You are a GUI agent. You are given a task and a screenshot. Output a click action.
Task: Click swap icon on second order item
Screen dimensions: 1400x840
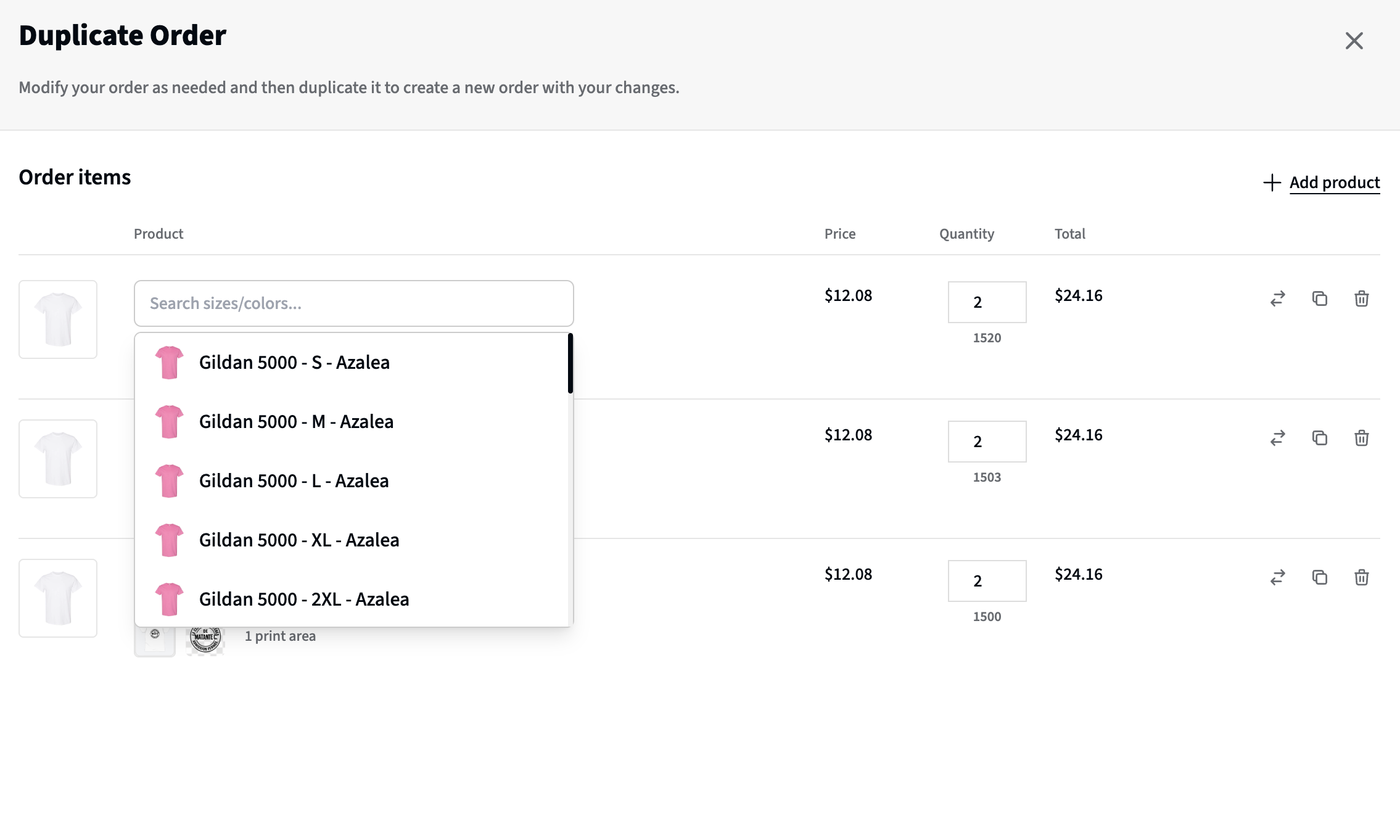(1277, 439)
